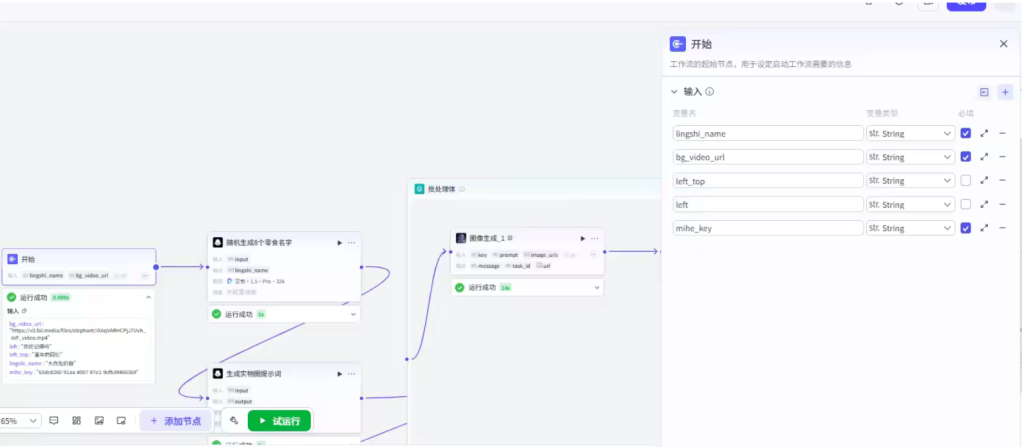Toggle required checkbox for mihe_key

click(x=965, y=228)
